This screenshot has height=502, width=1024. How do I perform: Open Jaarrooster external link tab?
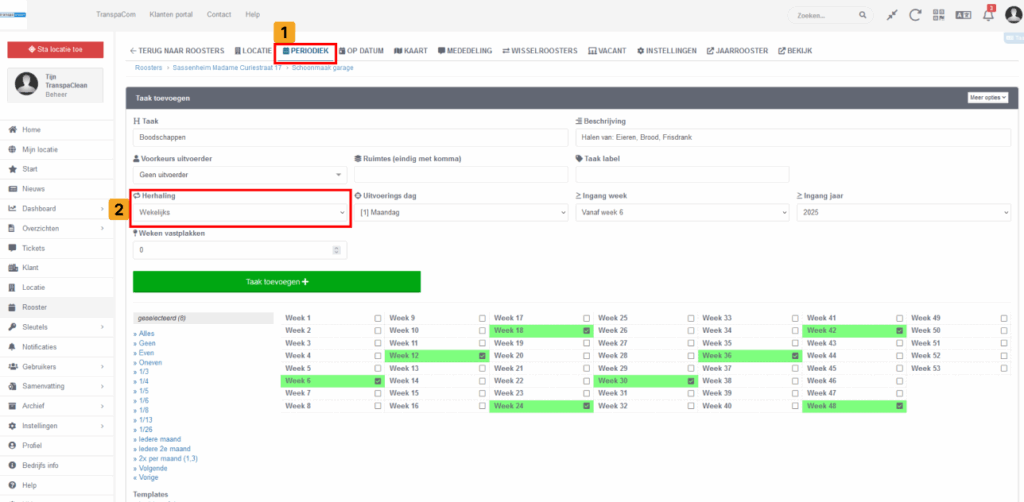click(x=737, y=51)
